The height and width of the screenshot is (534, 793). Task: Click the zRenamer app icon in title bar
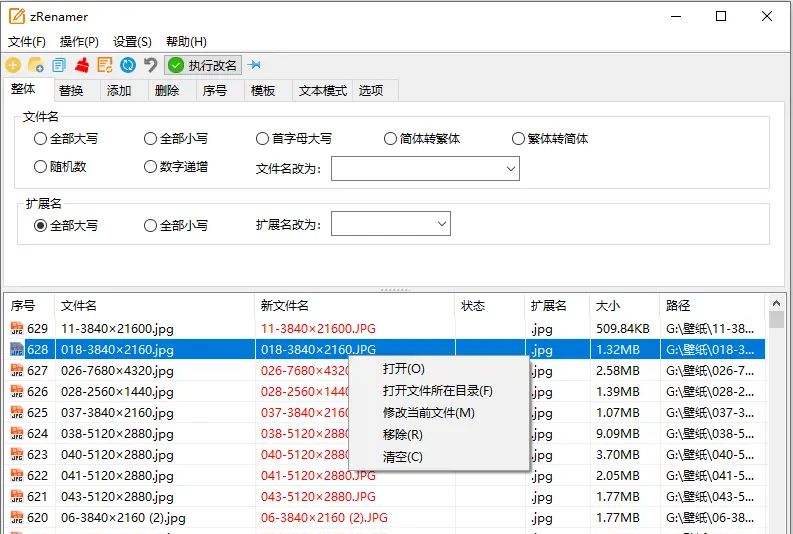click(17, 16)
